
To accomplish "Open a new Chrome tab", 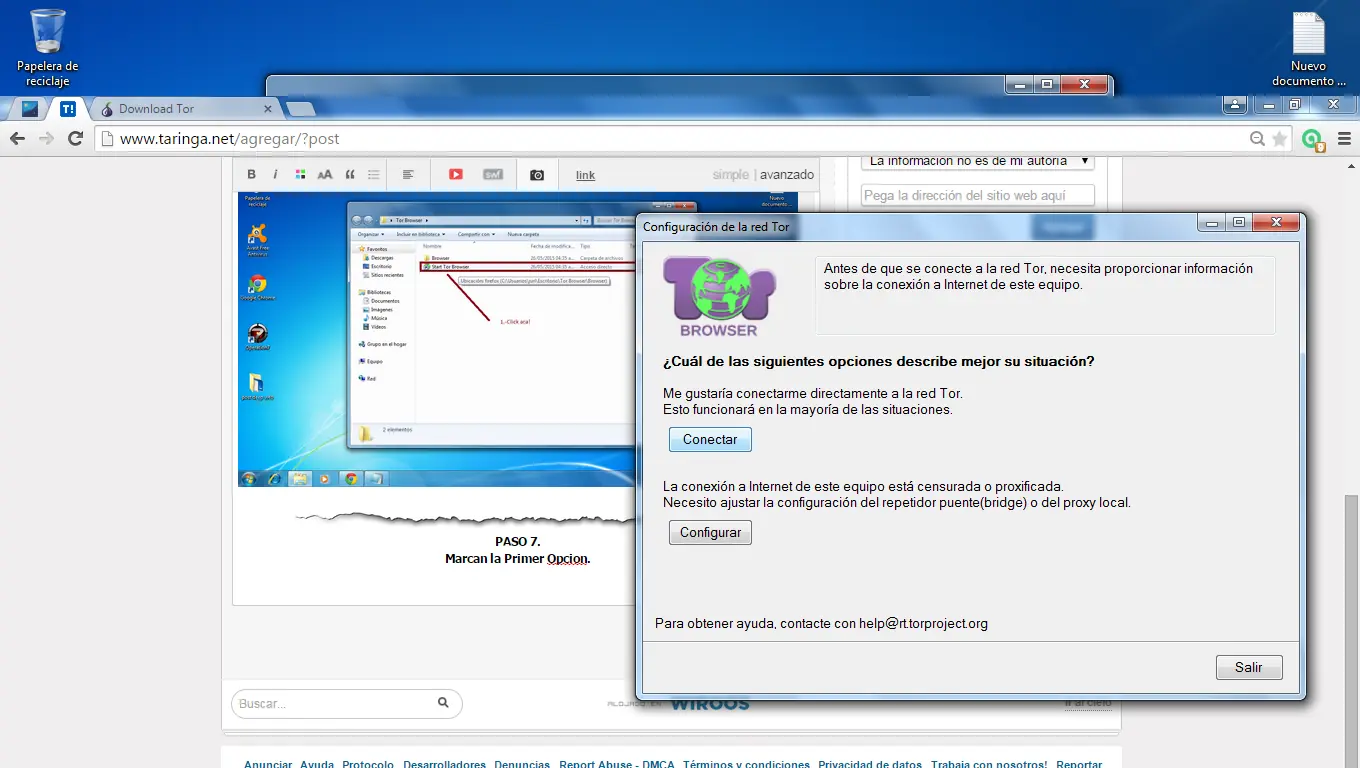I will [300, 109].
